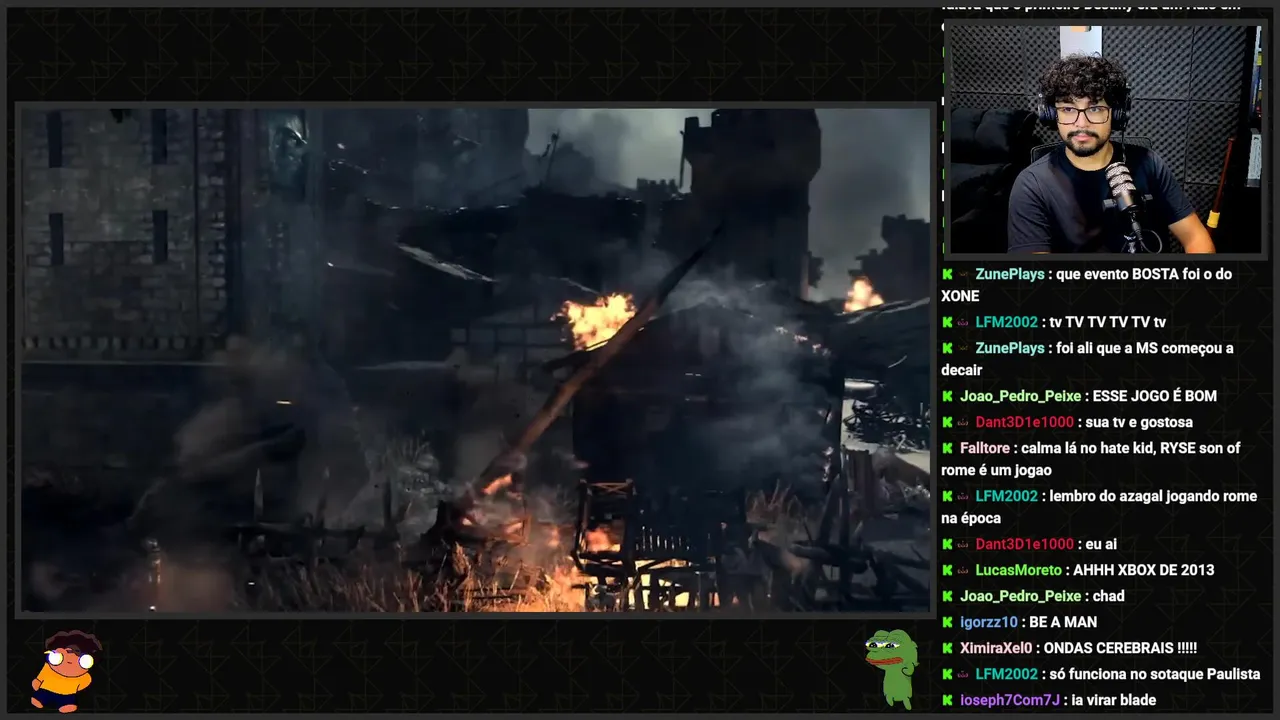The image size is (1280, 720).
Task: Open igorzz10 username in chat
Action: click(x=989, y=622)
